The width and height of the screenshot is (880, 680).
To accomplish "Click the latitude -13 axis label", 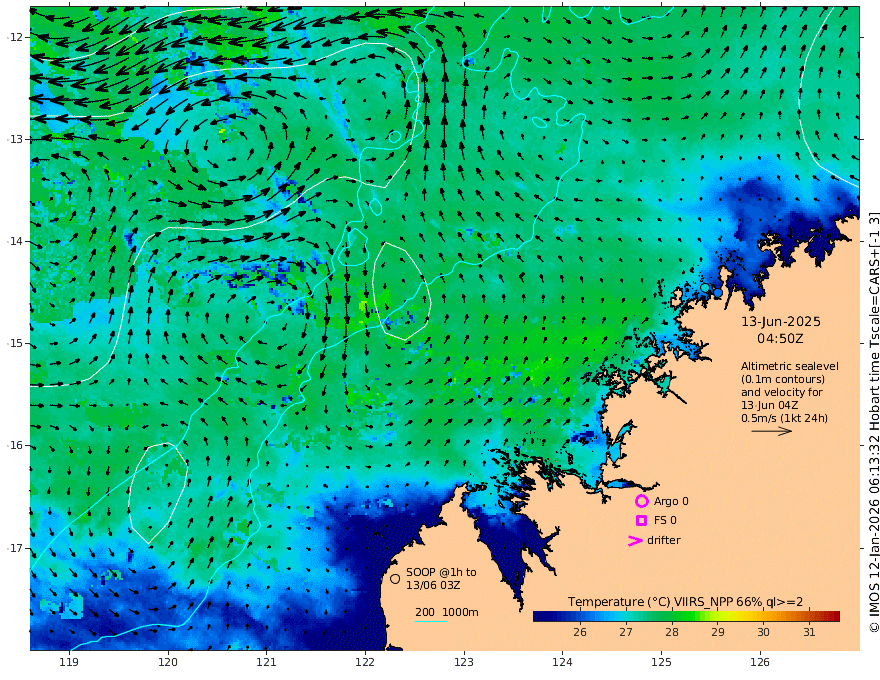I will coord(15,139).
